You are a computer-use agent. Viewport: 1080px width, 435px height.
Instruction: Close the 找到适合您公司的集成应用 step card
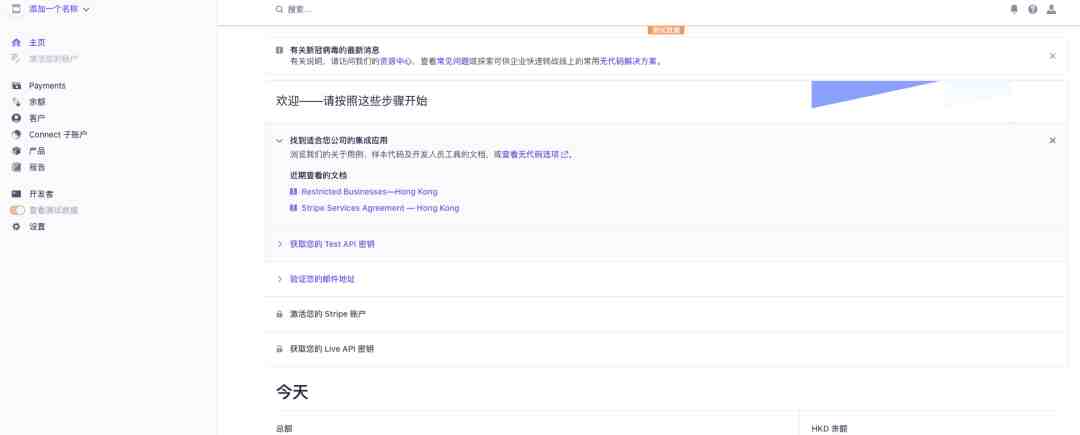(x=1052, y=140)
